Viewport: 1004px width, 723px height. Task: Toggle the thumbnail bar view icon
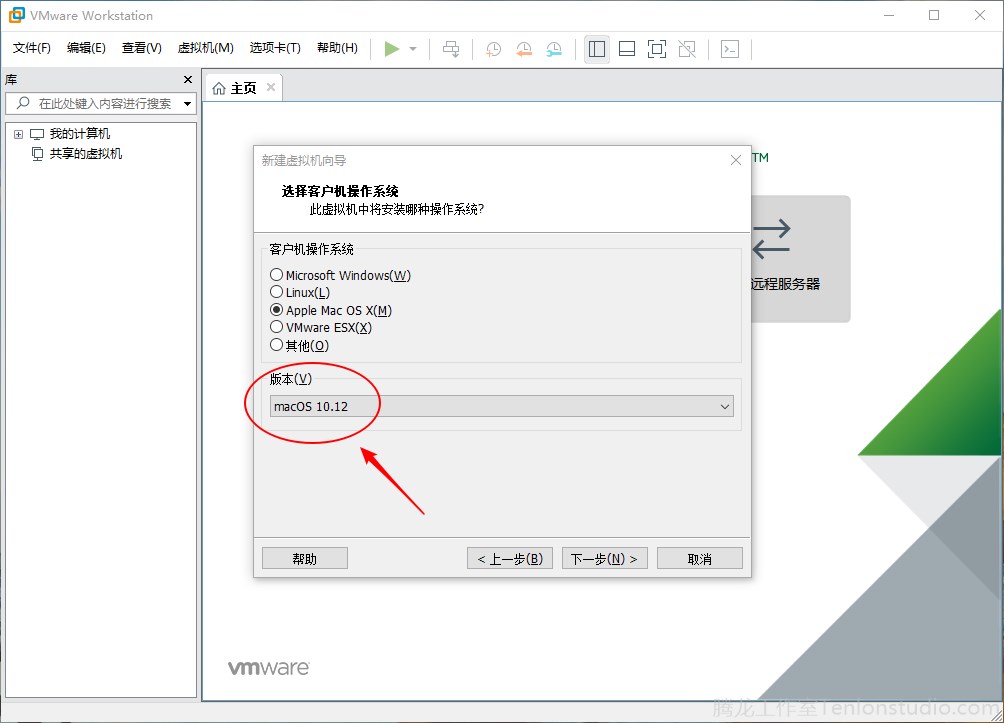pyautogui.click(x=627, y=49)
